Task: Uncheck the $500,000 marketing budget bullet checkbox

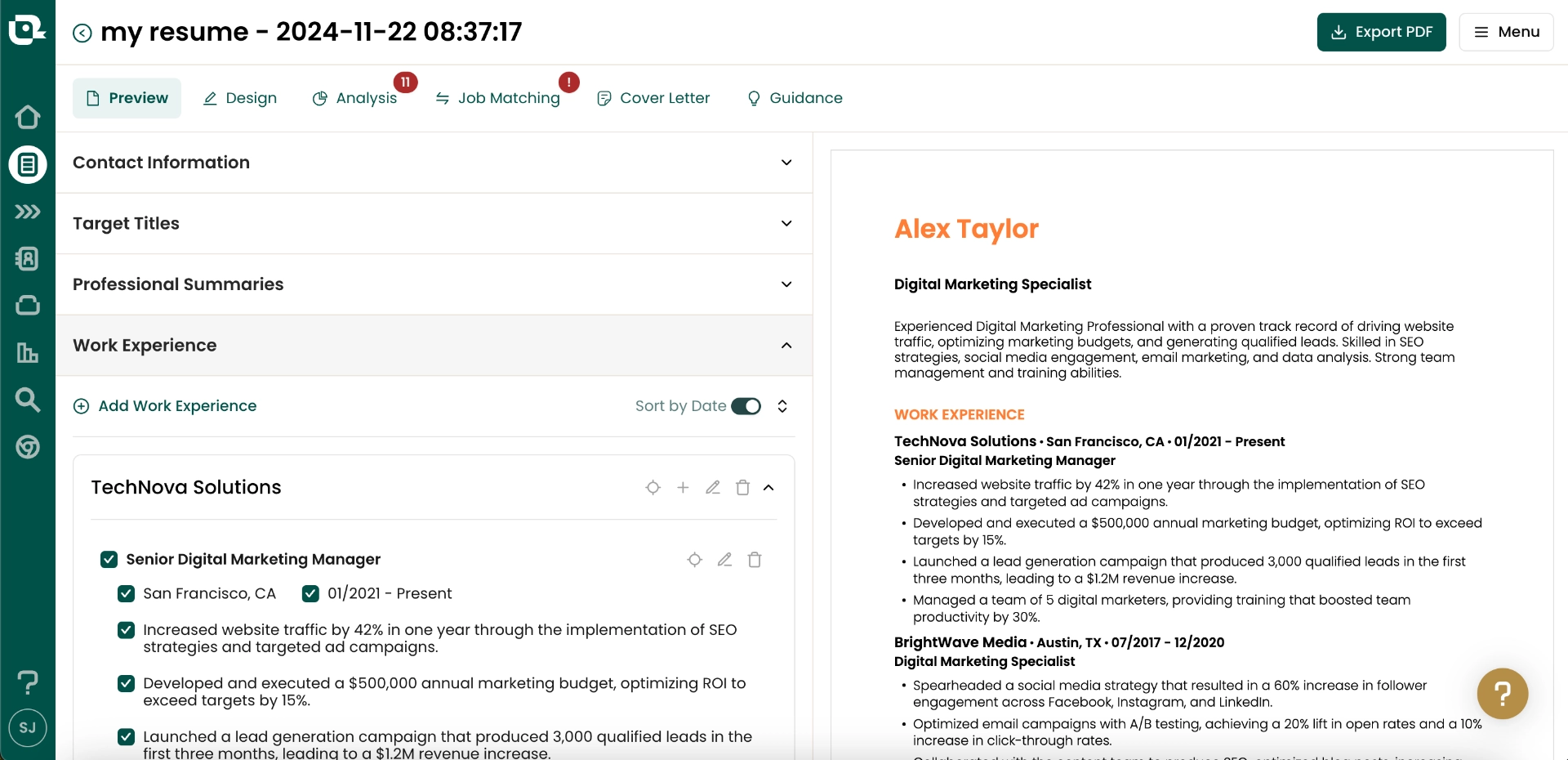Action: [126, 683]
